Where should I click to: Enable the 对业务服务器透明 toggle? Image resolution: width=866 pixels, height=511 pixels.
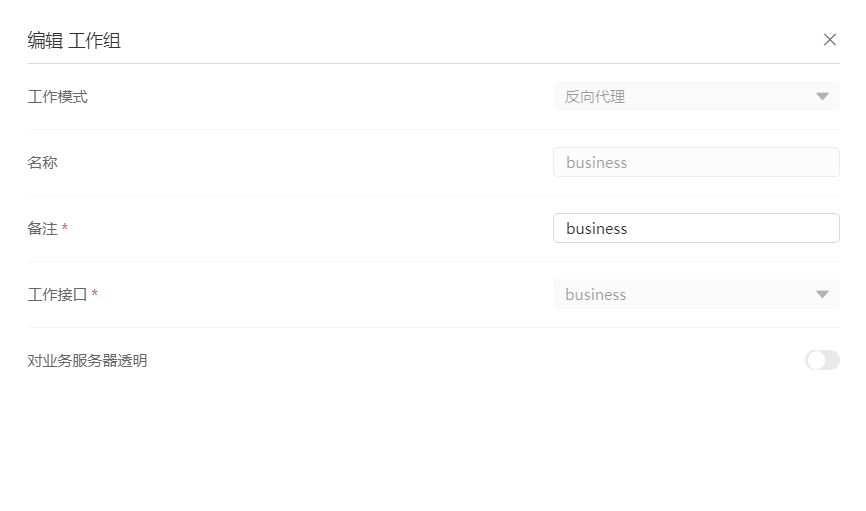[x=822, y=360]
